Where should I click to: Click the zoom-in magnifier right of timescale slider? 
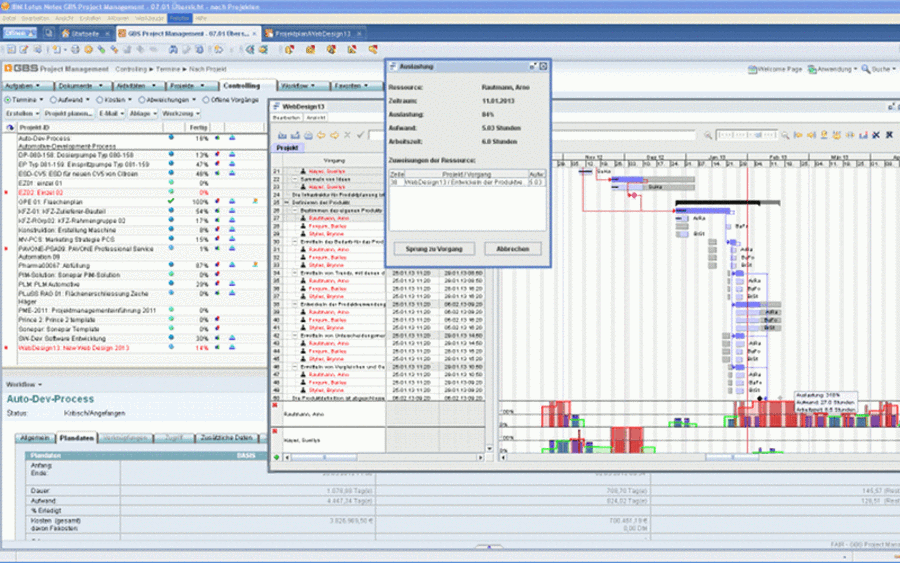tap(785, 135)
